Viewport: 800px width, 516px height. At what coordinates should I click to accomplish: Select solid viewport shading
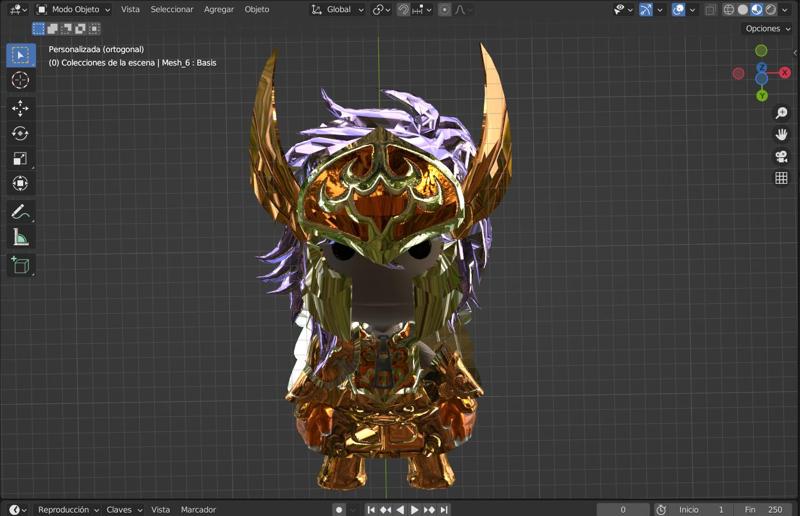(x=743, y=9)
